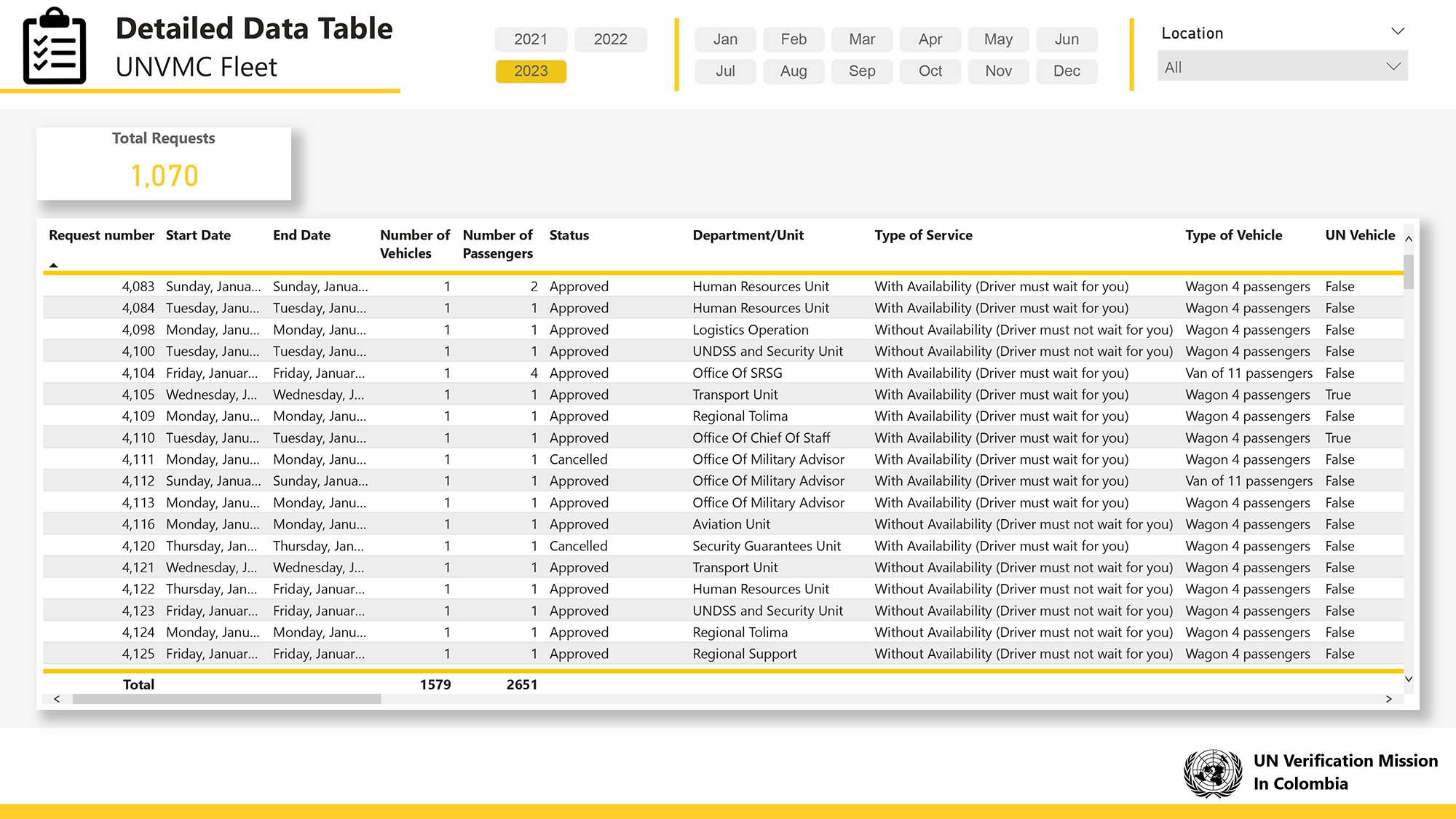This screenshot has width=1456, height=819.
Task: Click 'Regional Support' department cell
Action: tap(745, 654)
